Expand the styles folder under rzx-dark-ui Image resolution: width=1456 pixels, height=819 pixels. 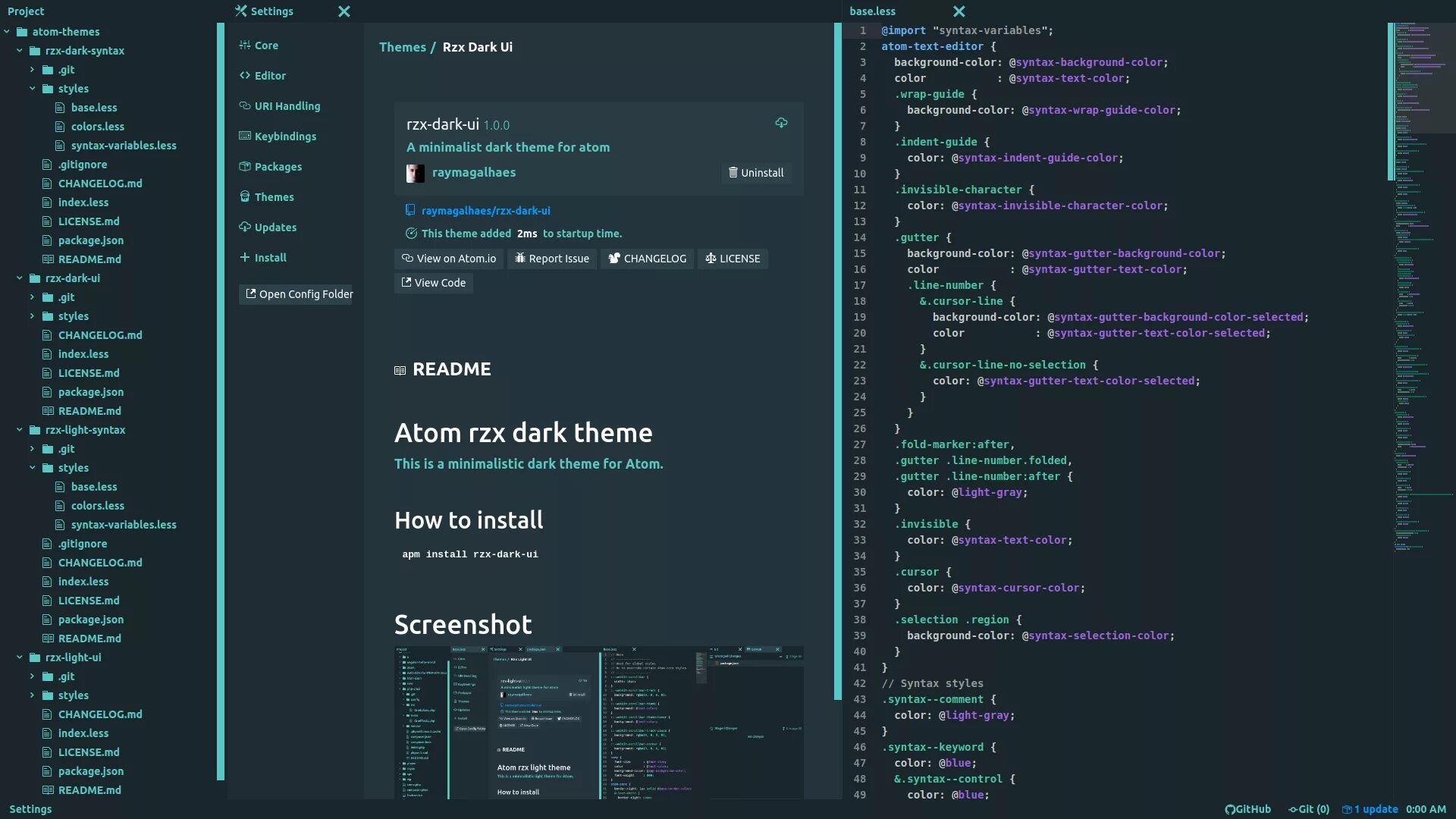[x=33, y=316]
